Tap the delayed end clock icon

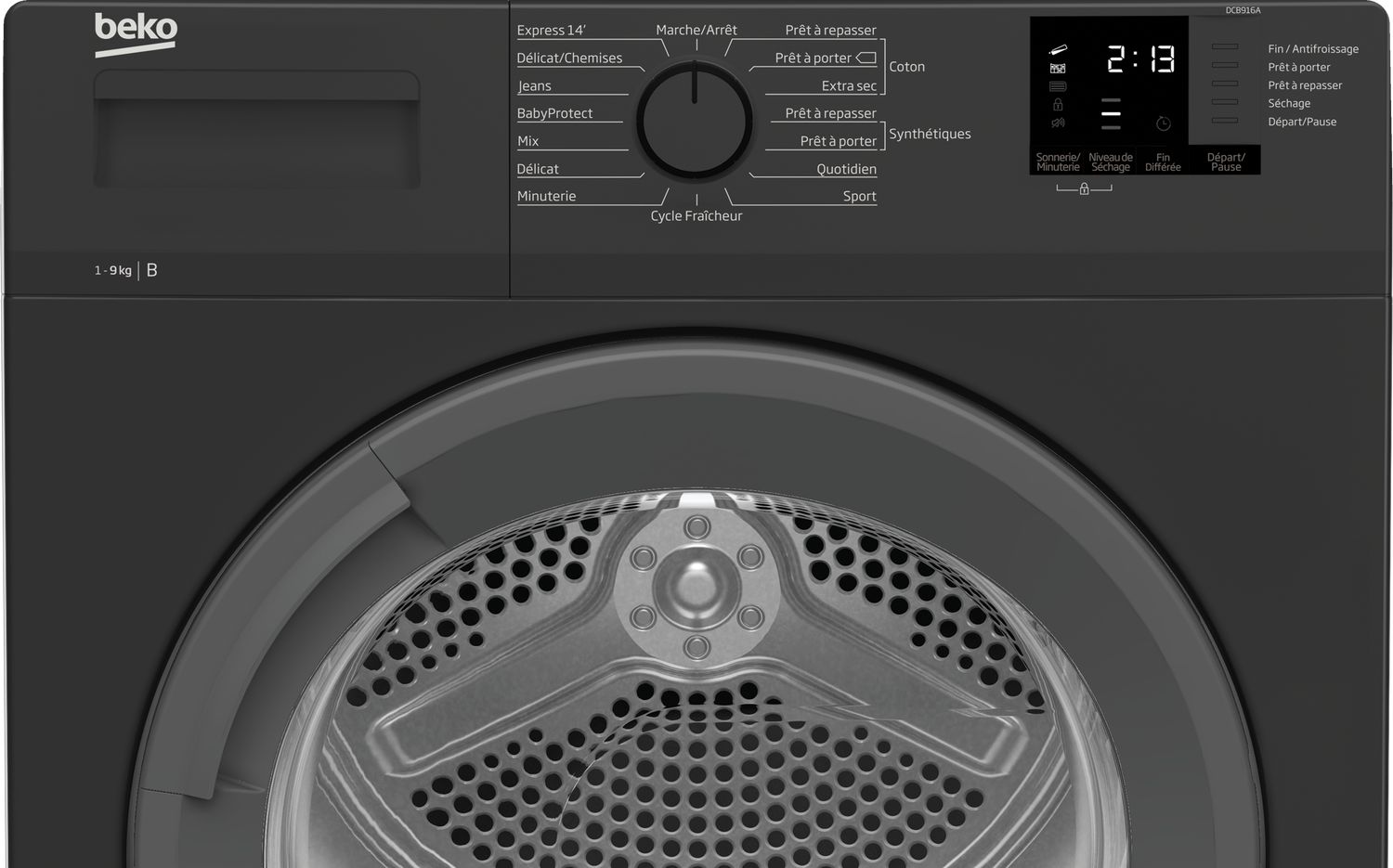(1163, 123)
